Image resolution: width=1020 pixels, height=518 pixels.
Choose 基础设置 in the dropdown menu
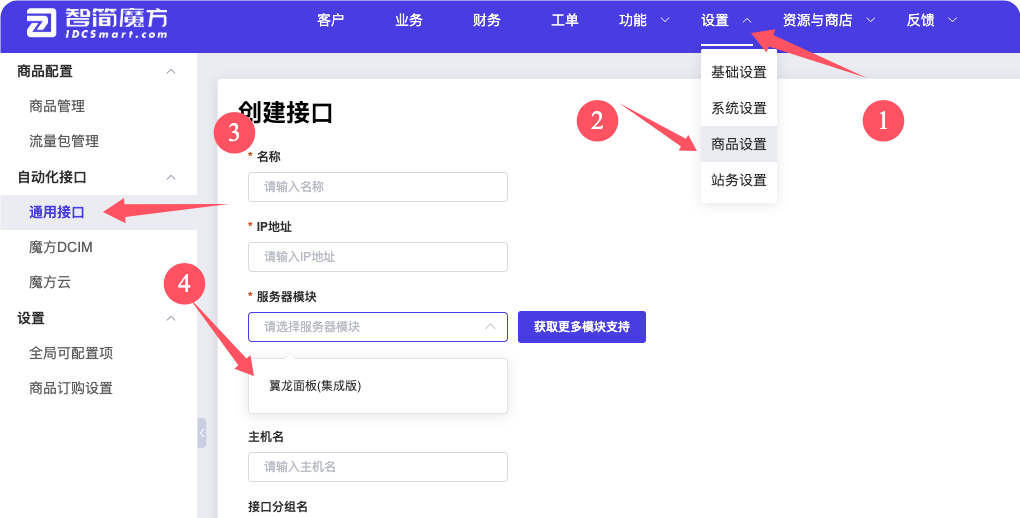point(738,72)
